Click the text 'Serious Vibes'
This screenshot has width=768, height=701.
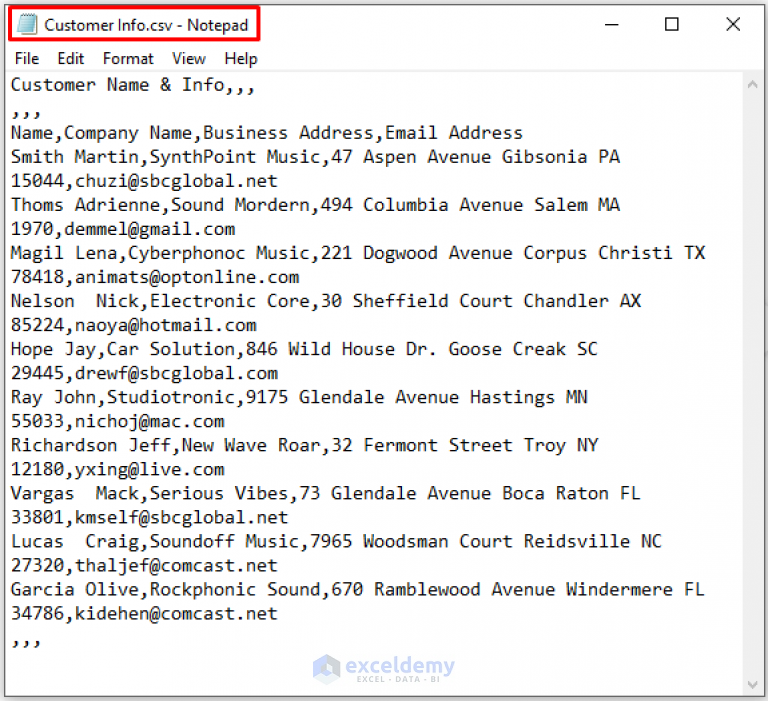pyautogui.click(x=219, y=493)
